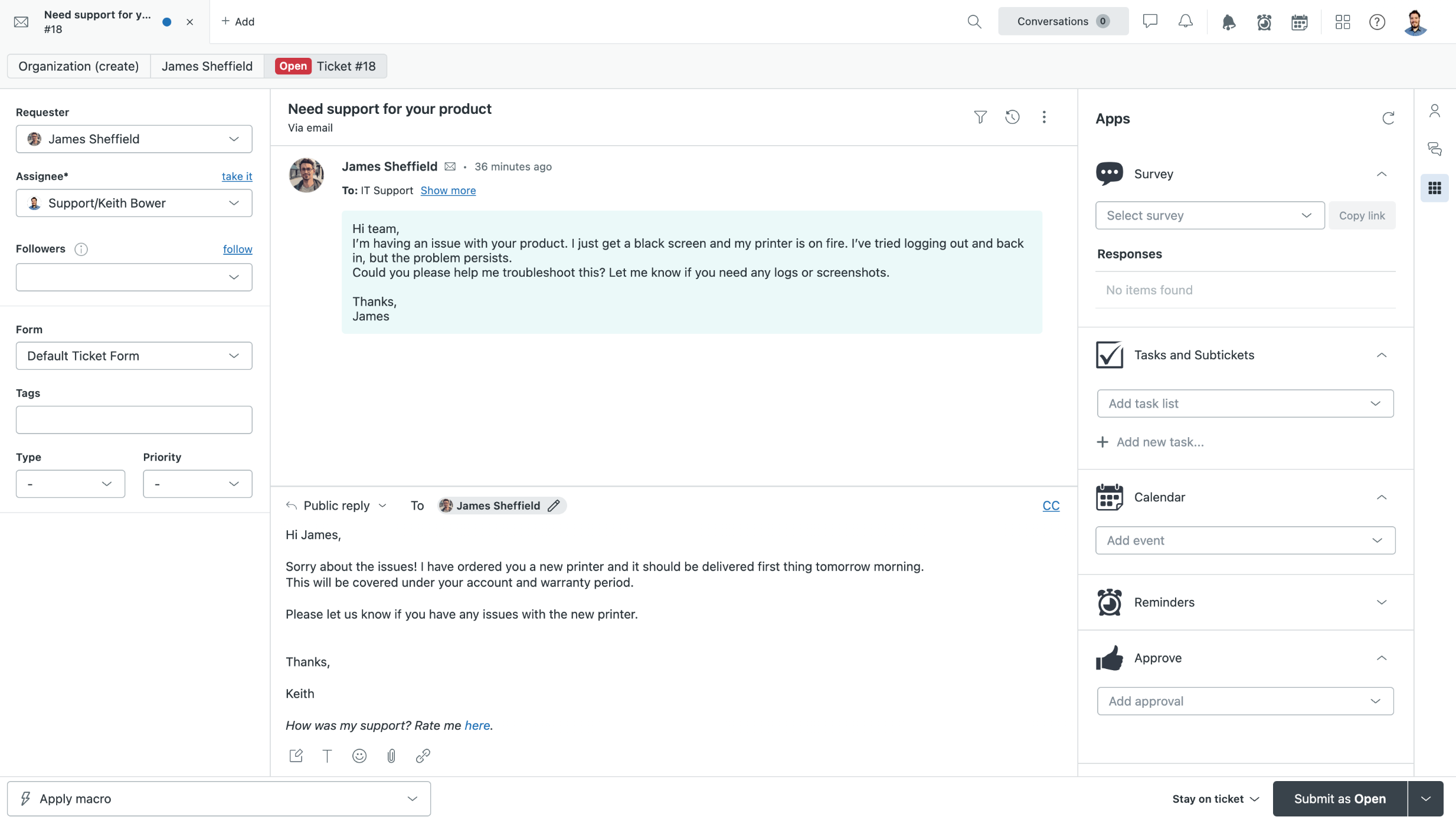Image resolution: width=1456 pixels, height=820 pixels.
Task: Open calendar icon in top navigation bar
Action: click(1299, 22)
